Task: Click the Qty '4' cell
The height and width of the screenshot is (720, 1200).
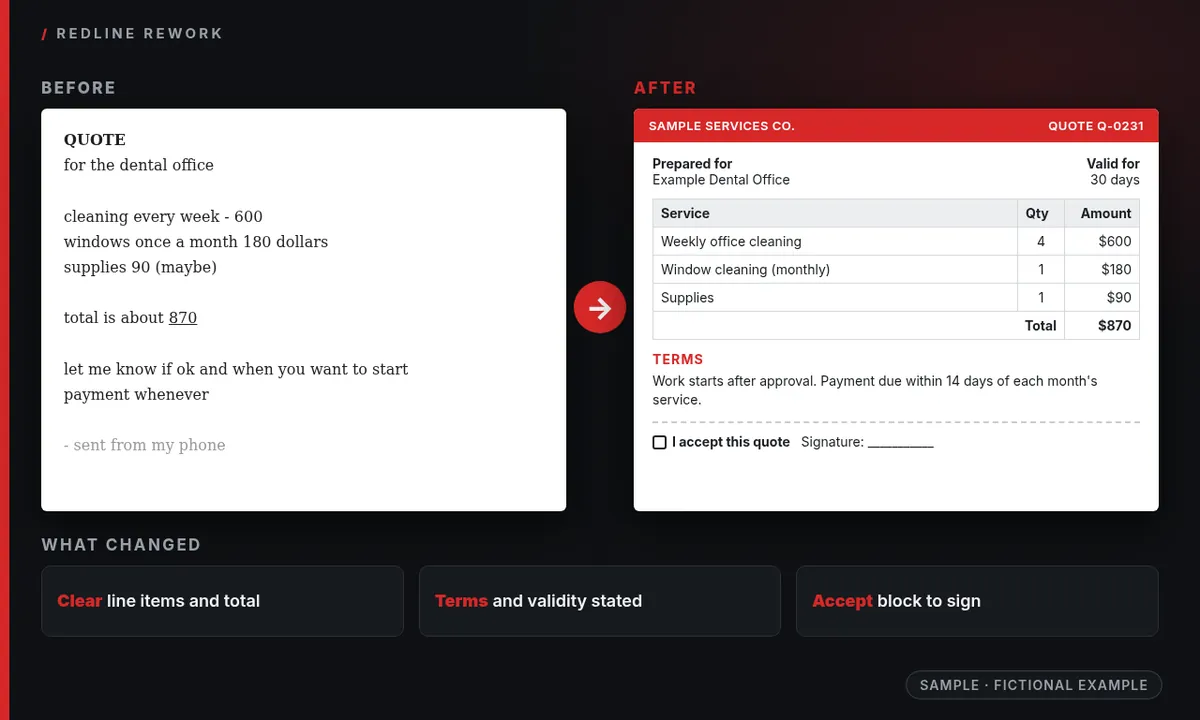Action: click(x=1041, y=241)
